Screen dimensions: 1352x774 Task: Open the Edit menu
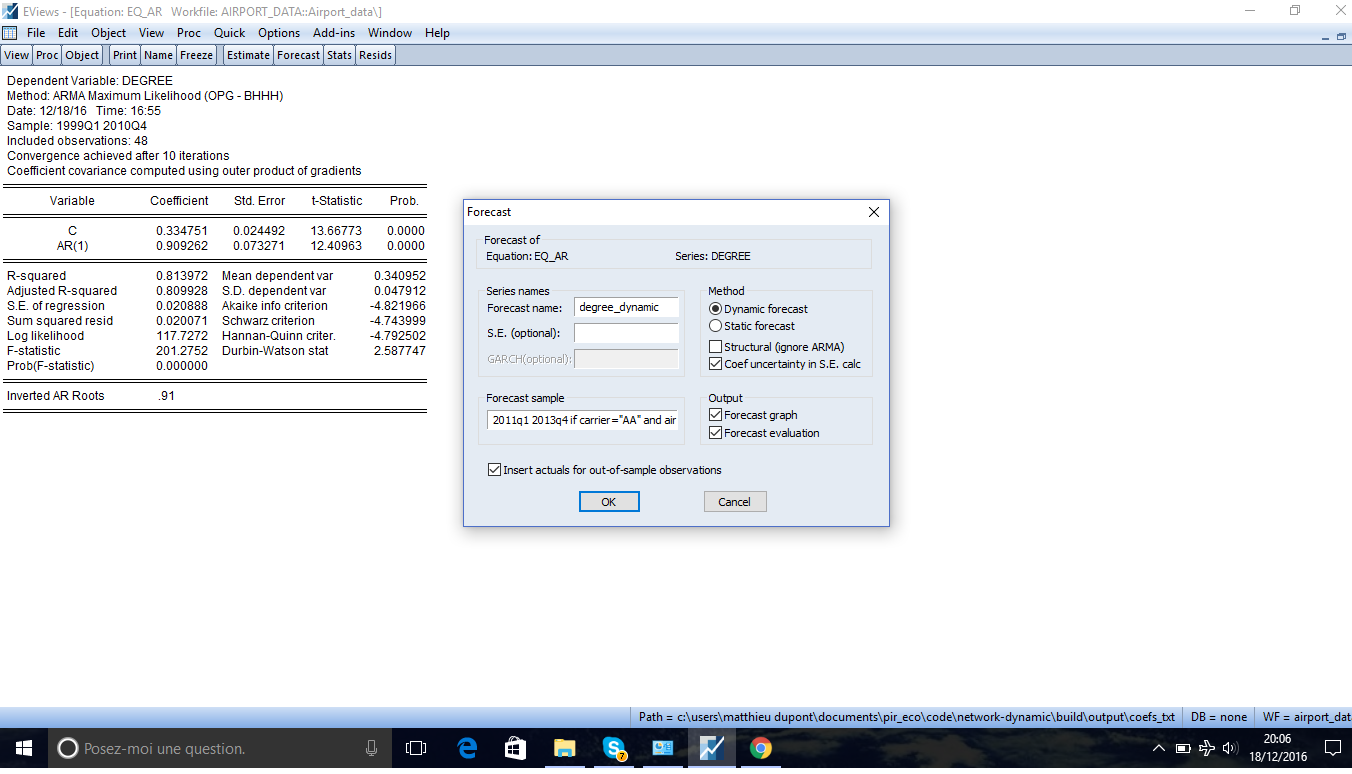68,33
